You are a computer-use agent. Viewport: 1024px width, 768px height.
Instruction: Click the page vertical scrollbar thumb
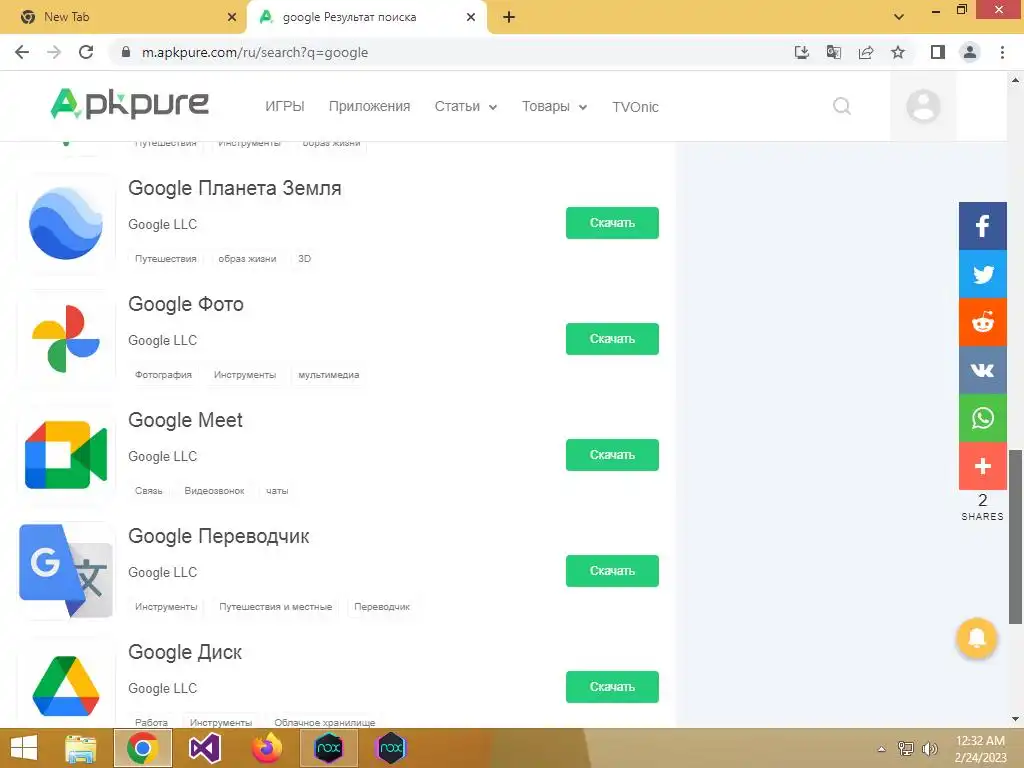point(1016,537)
